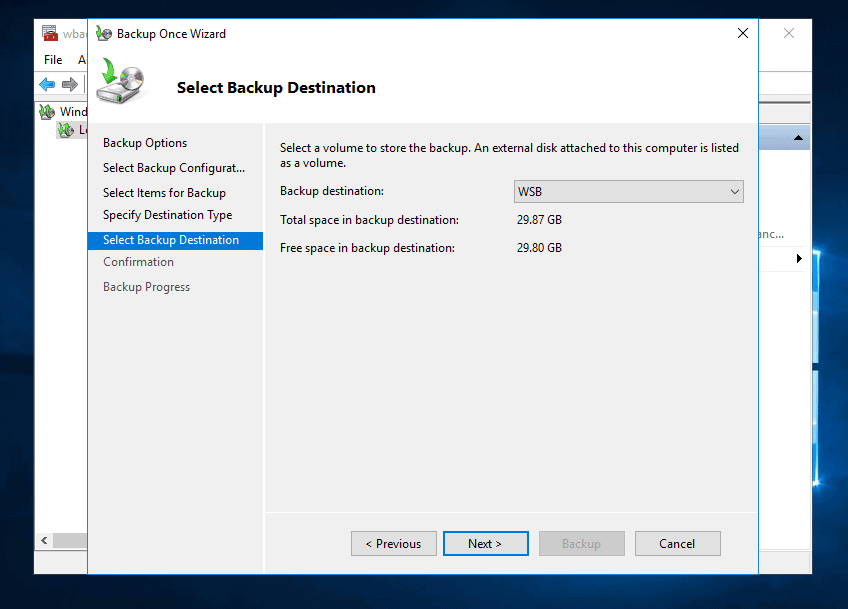Image resolution: width=848 pixels, height=609 pixels.
Task: Click the left scroll arrow of tree pane
Action: pyautogui.click(x=43, y=541)
